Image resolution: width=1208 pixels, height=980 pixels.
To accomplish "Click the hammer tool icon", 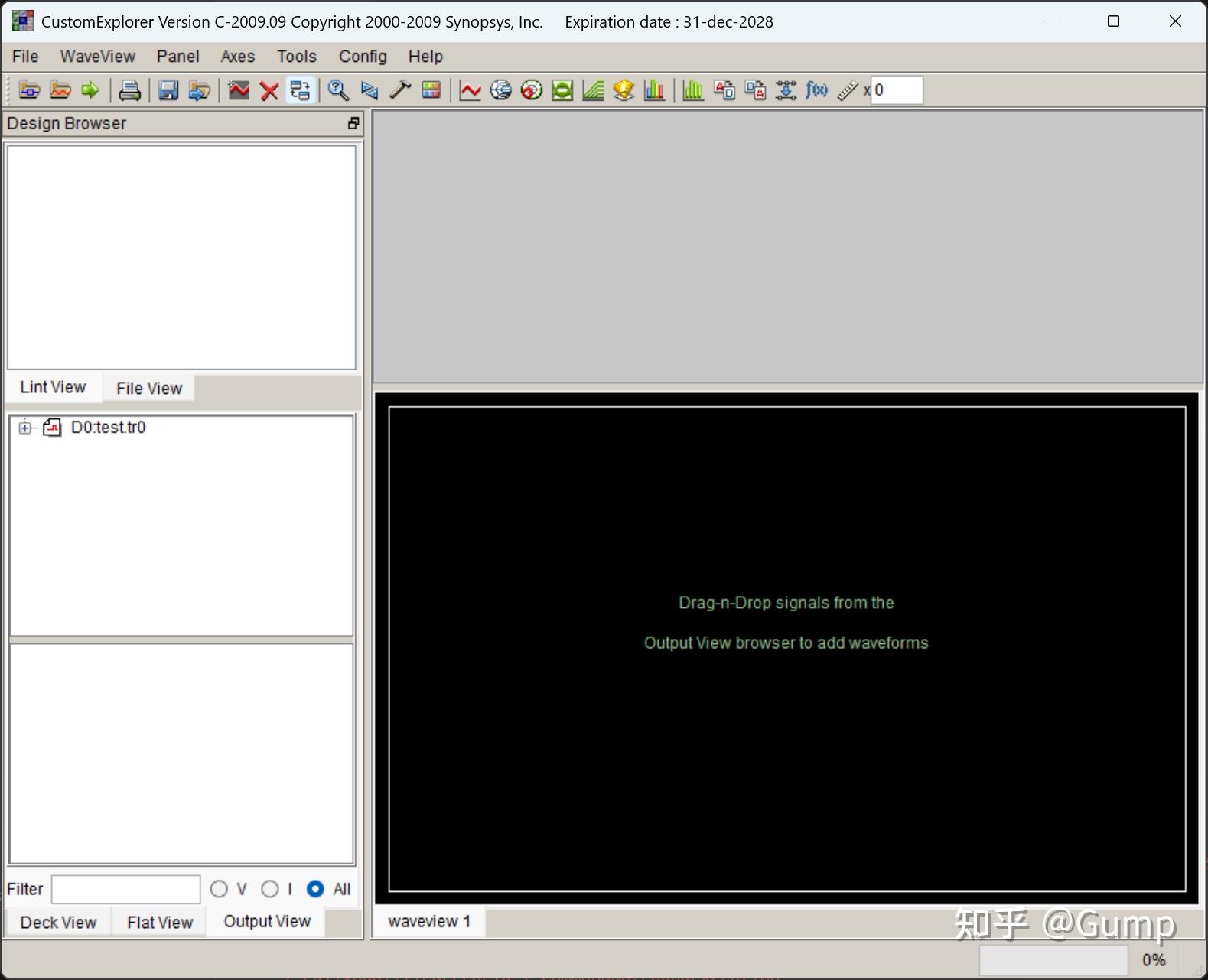I will click(x=400, y=90).
